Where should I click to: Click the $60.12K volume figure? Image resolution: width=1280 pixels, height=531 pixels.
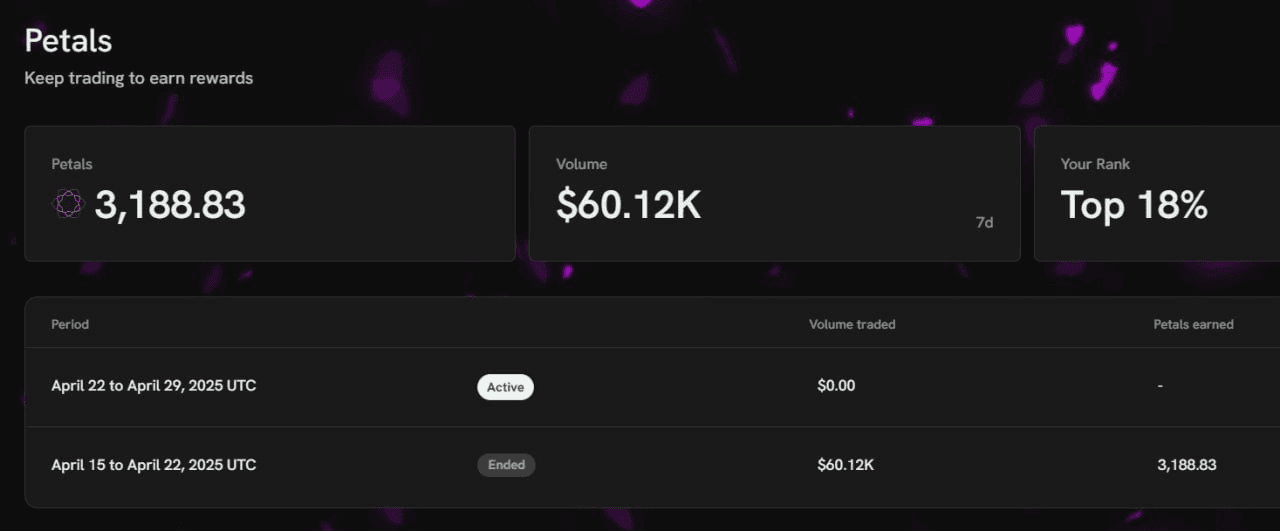tap(628, 205)
